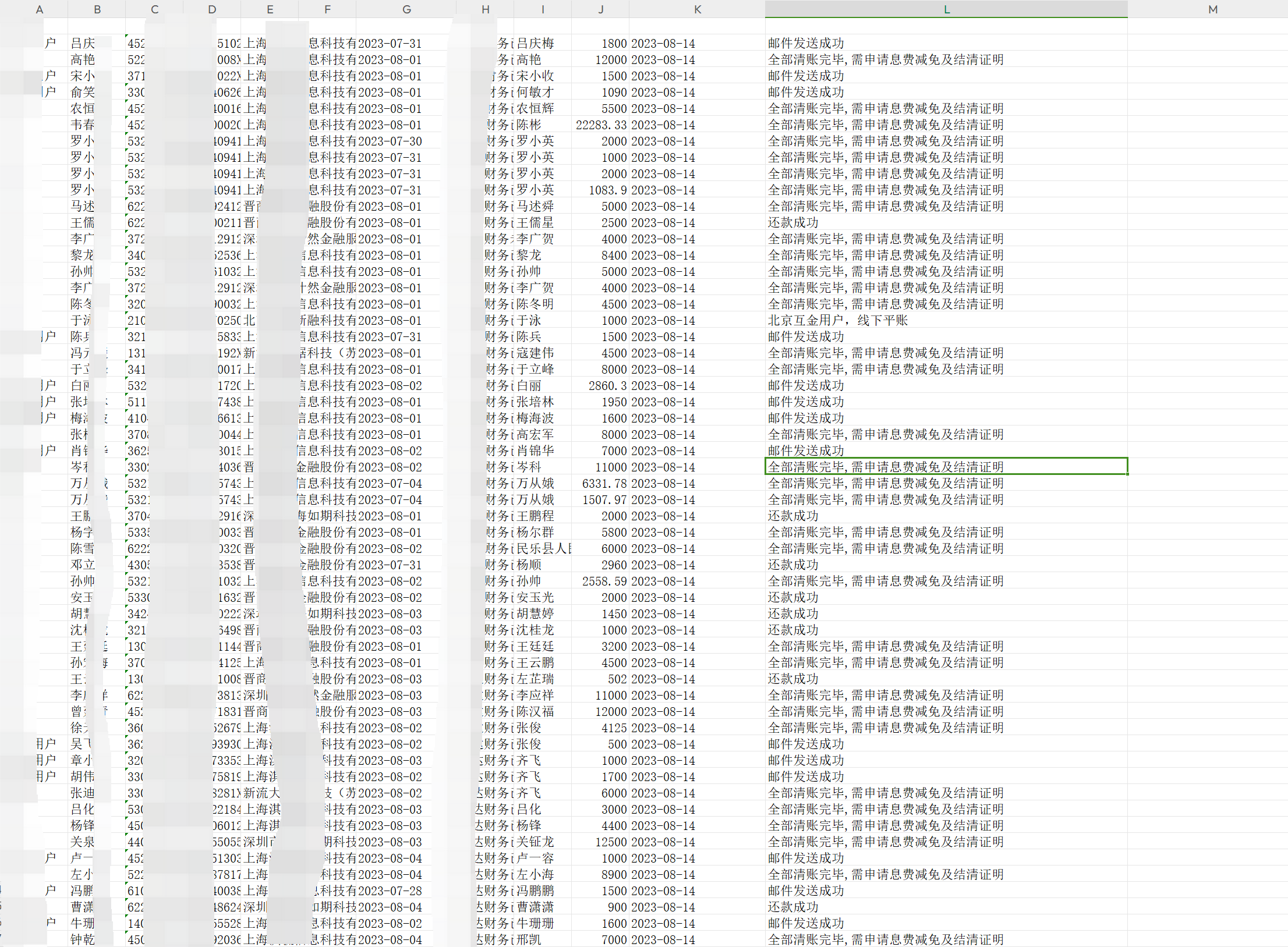Viewport: 1288px width, 947px height.
Task: Click the amount 12000 in 高艳 row
Action: (600, 60)
